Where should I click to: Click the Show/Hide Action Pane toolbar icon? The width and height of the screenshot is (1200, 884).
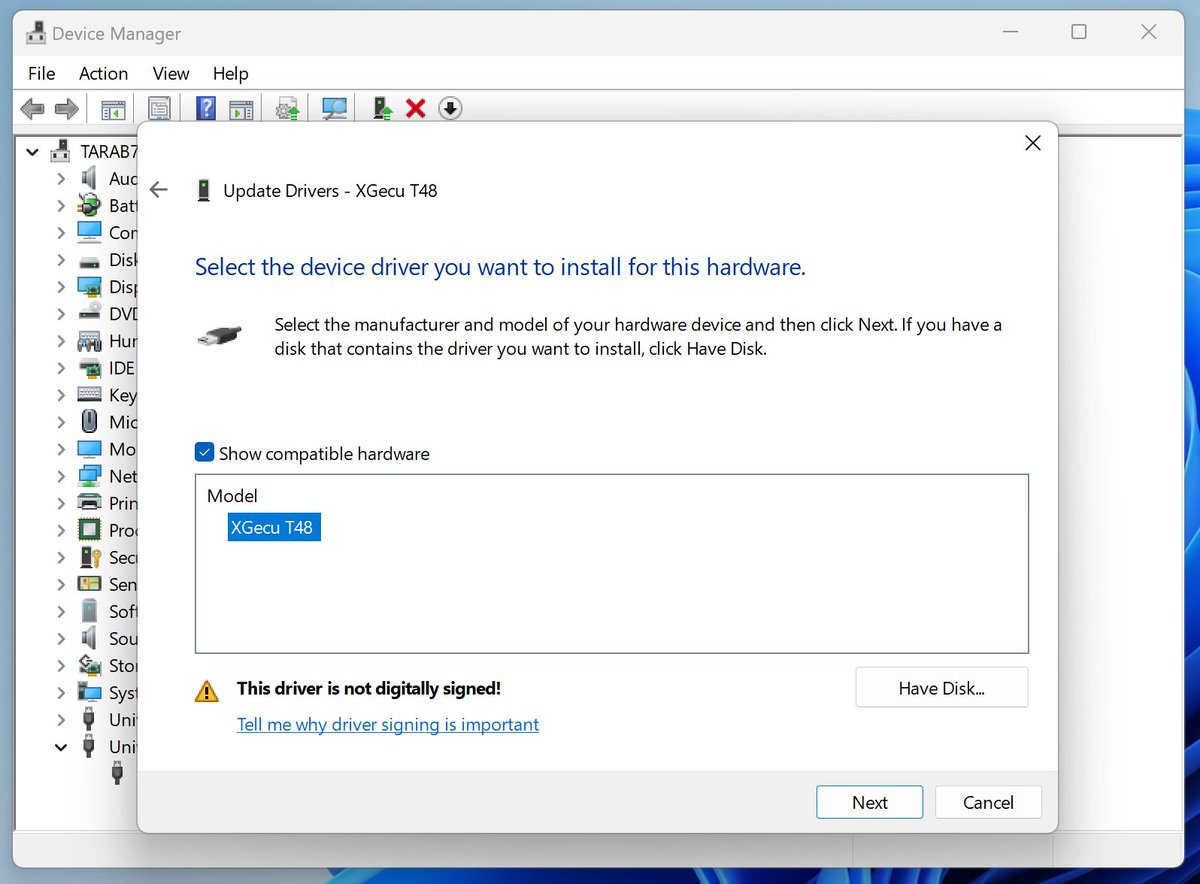point(241,108)
